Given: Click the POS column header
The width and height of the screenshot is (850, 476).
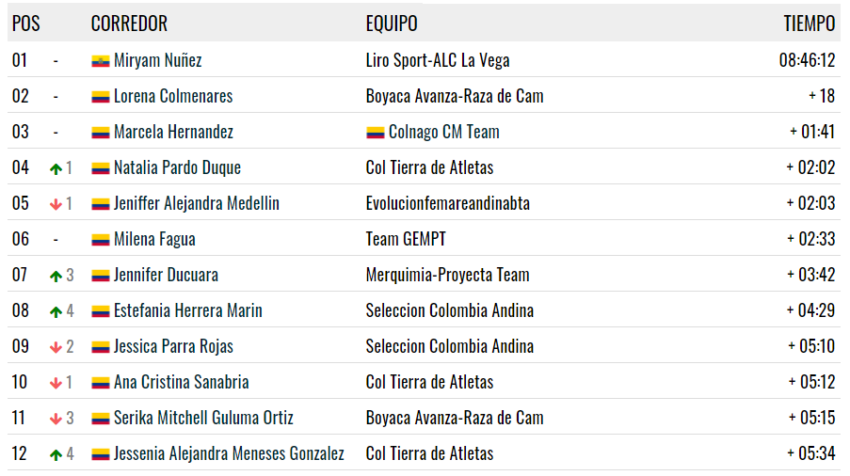Looking at the screenshot, I should [26, 23].
